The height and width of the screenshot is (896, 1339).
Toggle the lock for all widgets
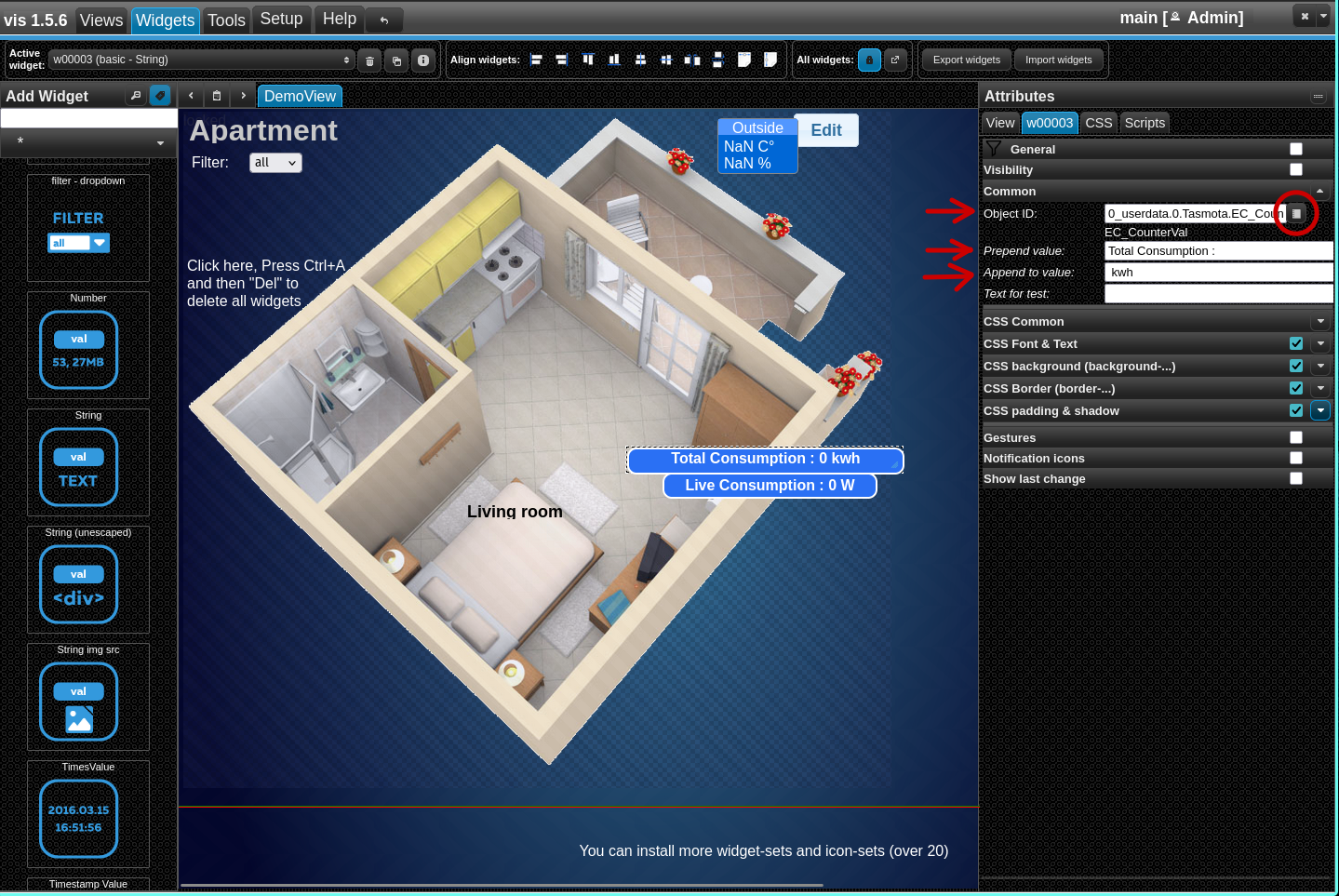[868, 60]
